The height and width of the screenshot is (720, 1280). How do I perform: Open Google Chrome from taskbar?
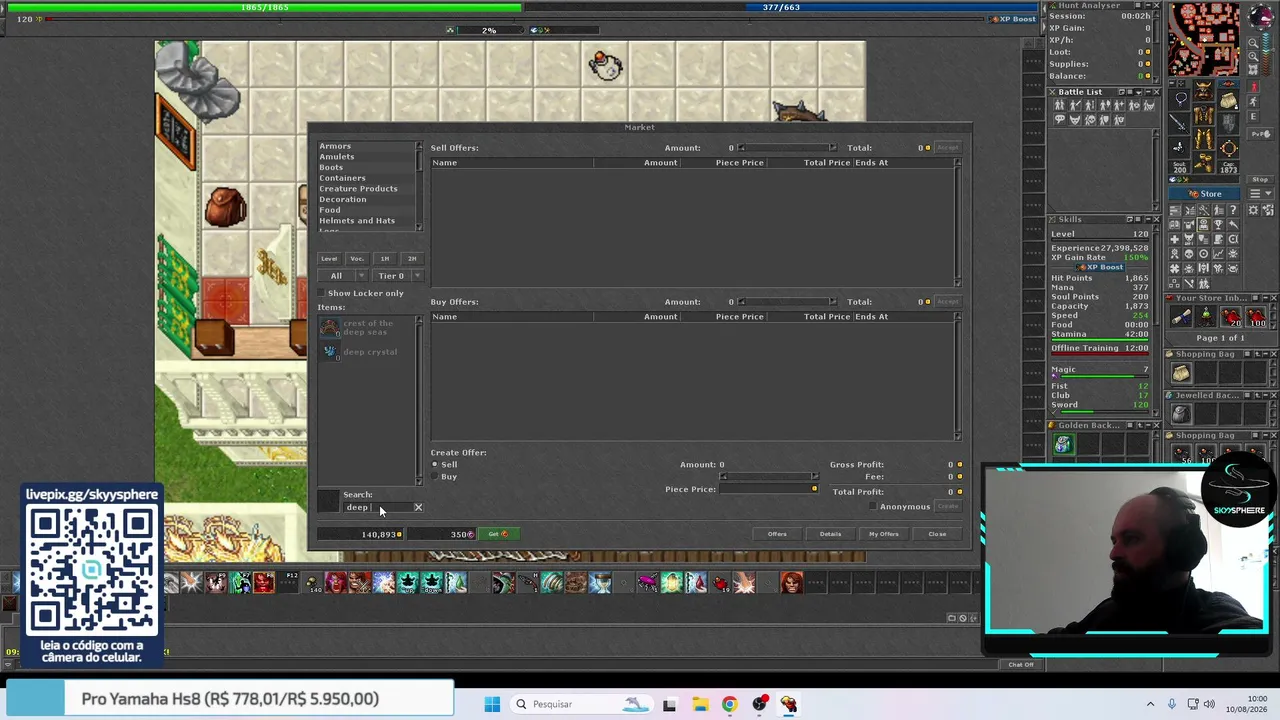729,704
